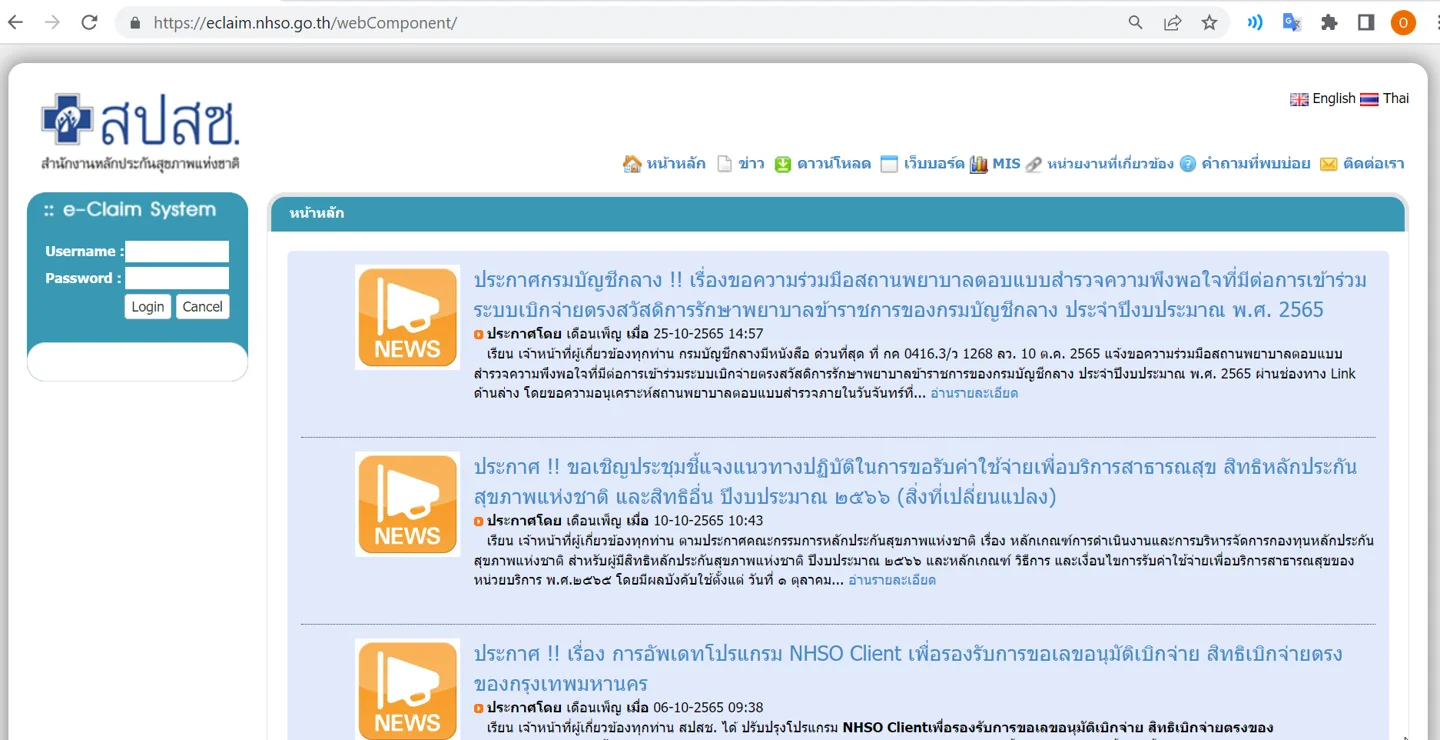1440x740 pixels.
Task: Open the Google Translate extension icon
Action: [x=1291, y=22]
